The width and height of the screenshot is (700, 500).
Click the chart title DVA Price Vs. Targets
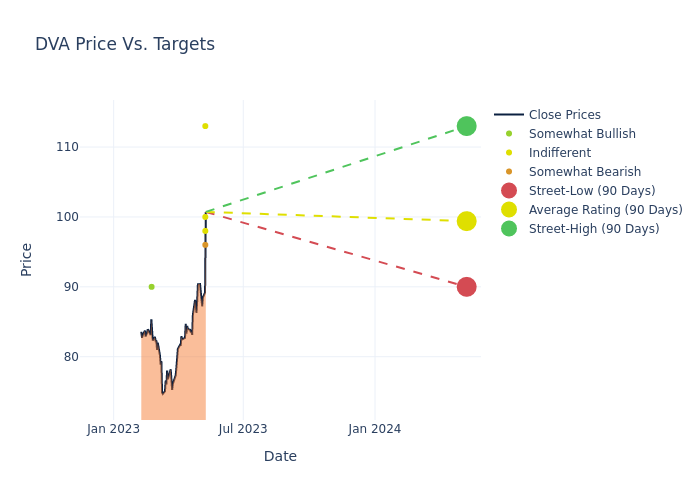[x=125, y=45]
